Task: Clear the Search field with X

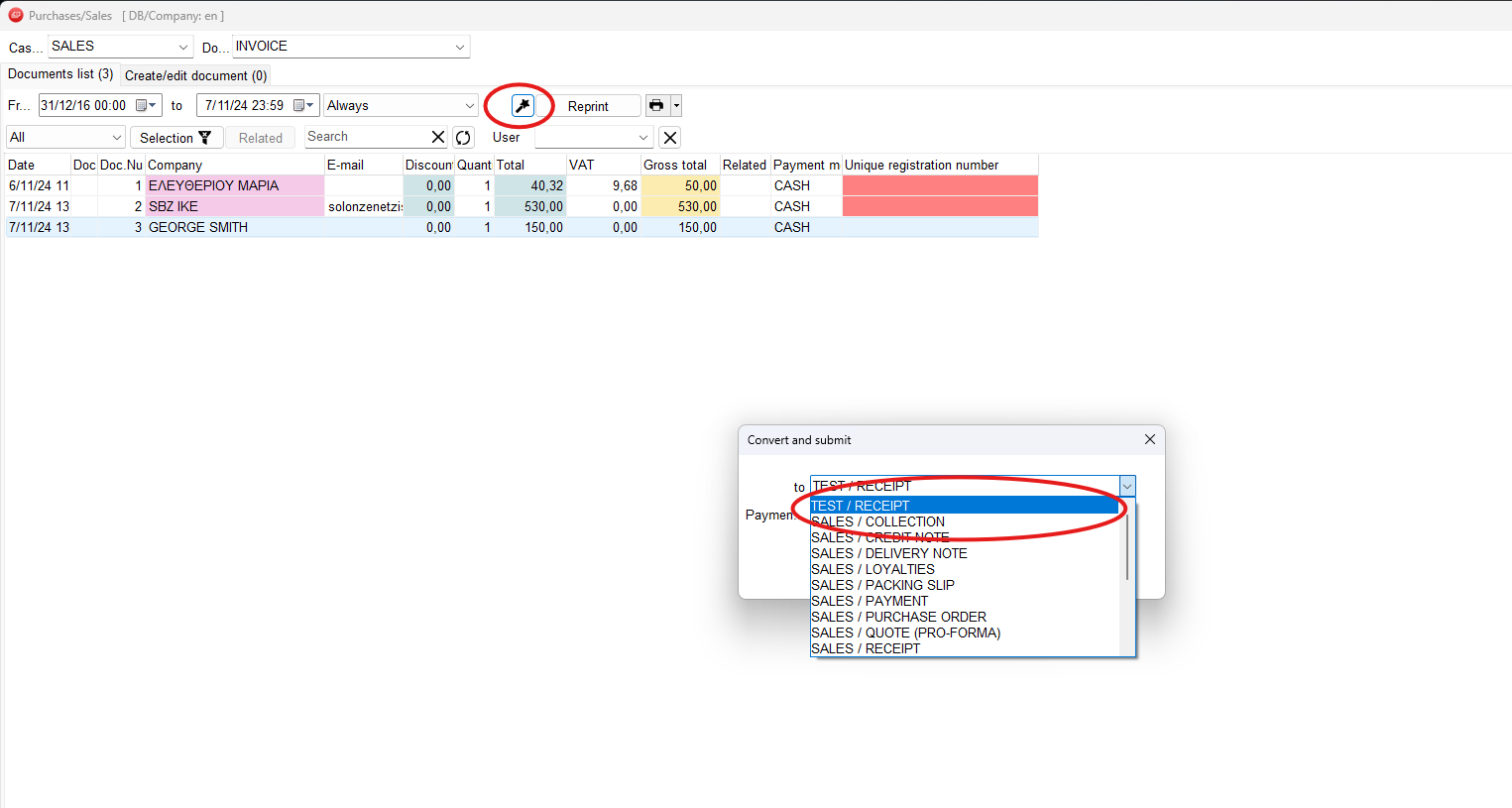Action: pyautogui.click(x=438, y=137)
